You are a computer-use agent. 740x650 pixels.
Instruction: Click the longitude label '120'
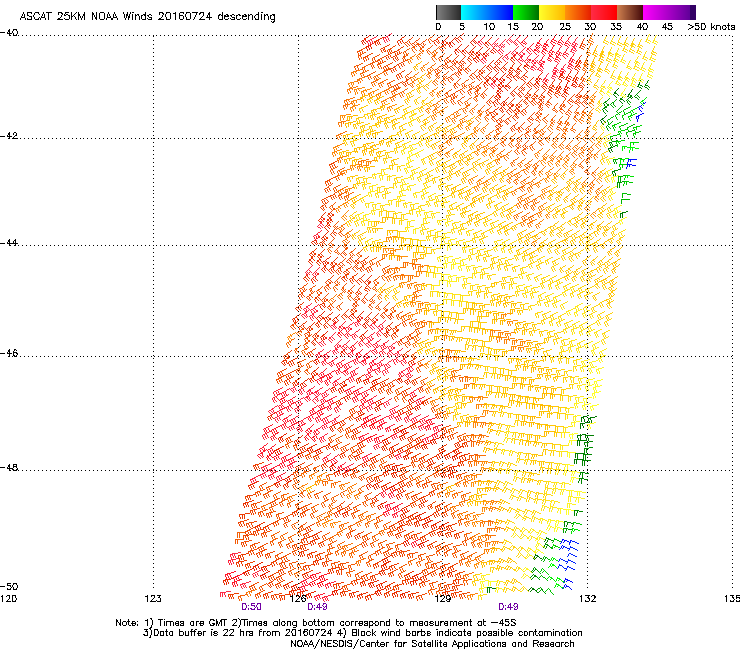(8, 599)
